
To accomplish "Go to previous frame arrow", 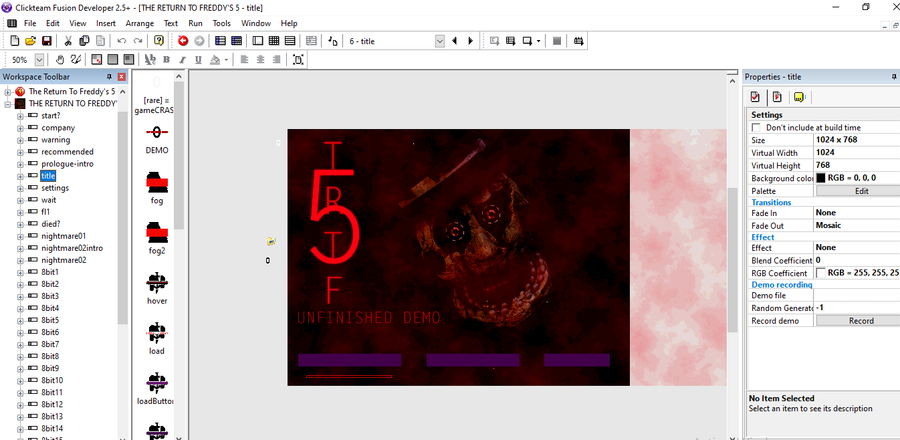I will pyautogui.click(x=455, y=41).
